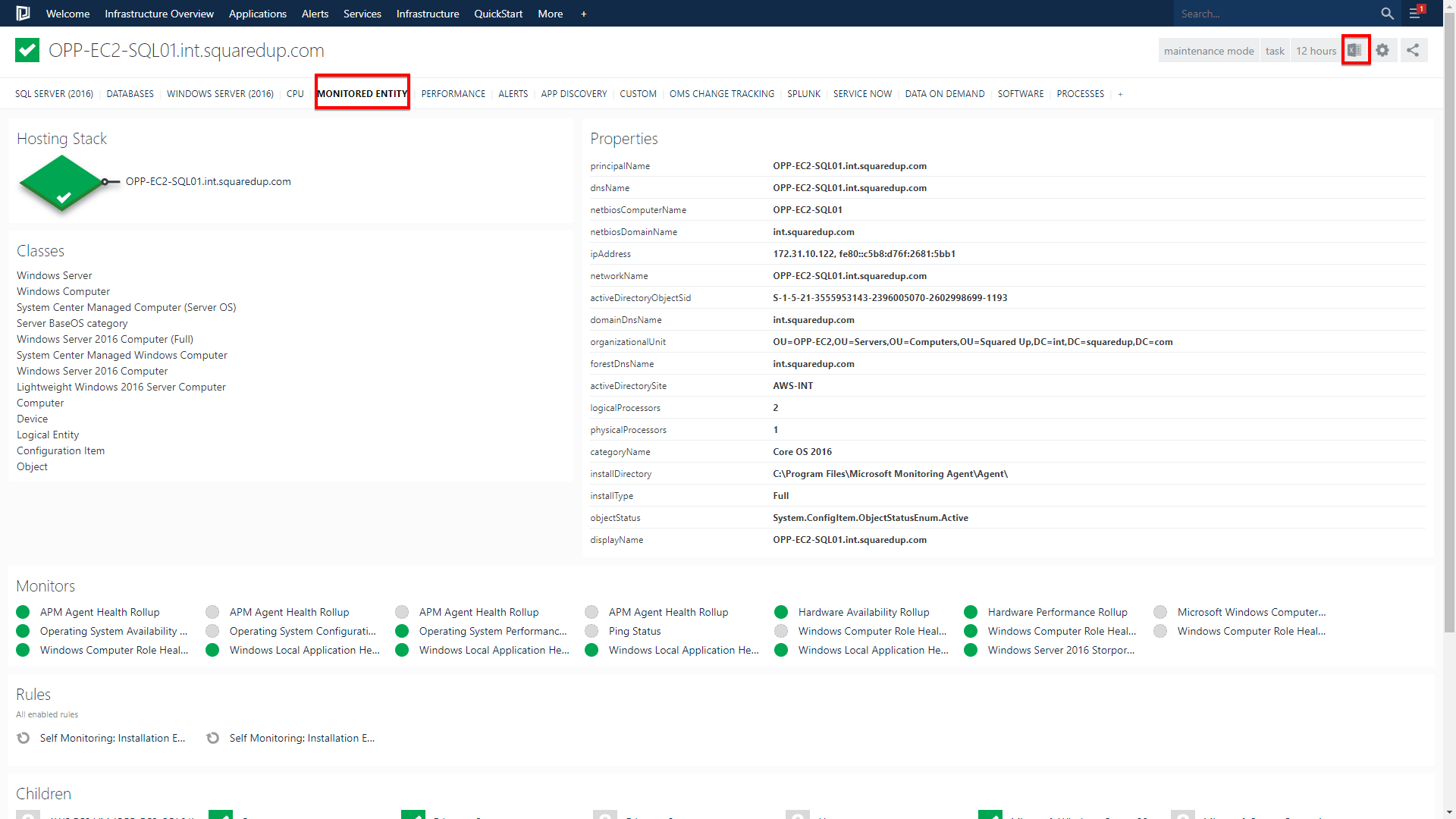The height and width of the screenshot is (819, 1456).
Task: Switch to the DATABASES tab
Action: [x=130, y=93]
